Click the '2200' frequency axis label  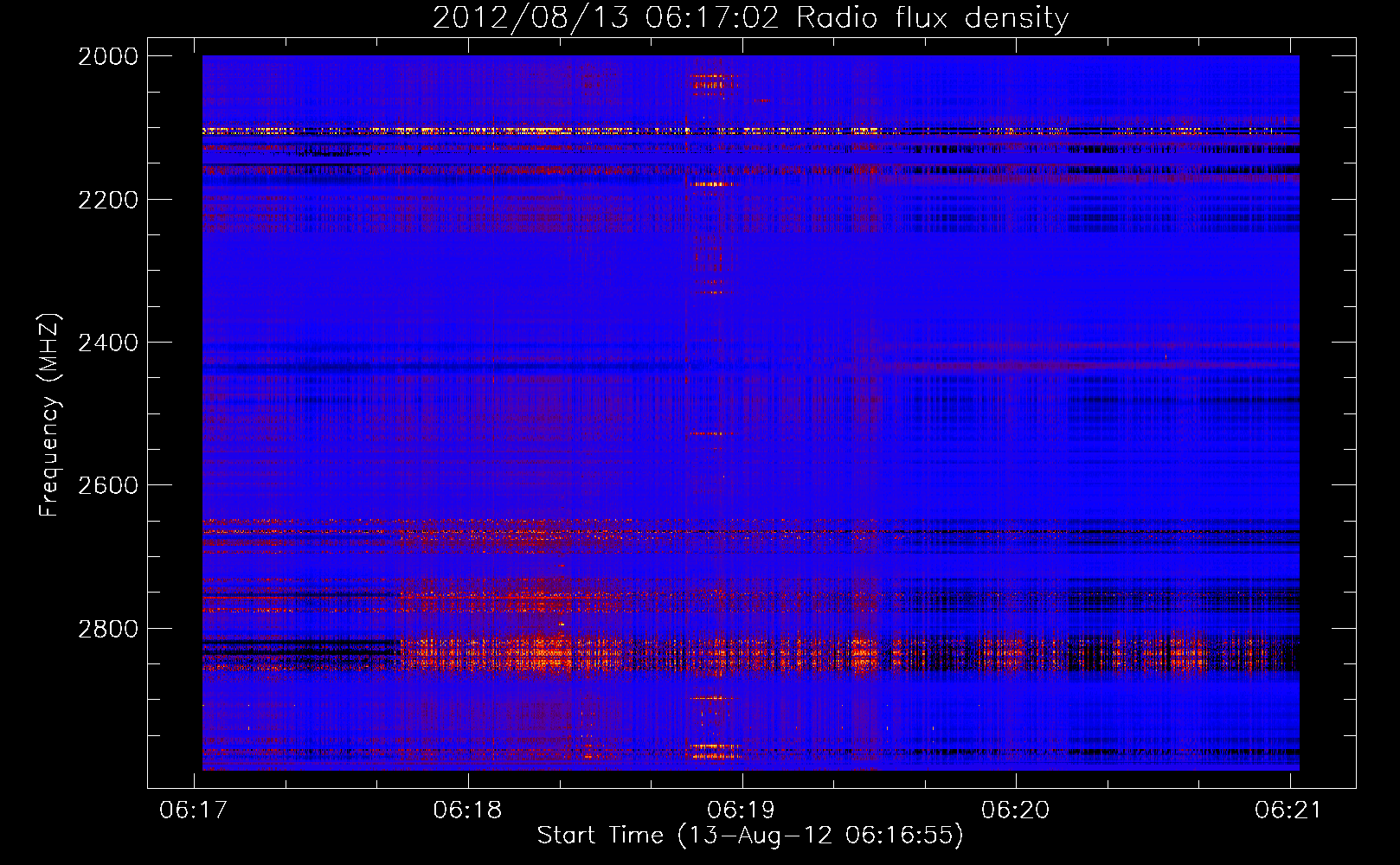pos(108,200)
